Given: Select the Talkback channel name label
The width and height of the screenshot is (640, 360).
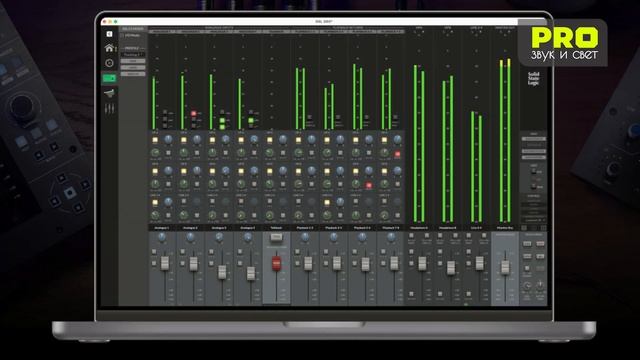Looking at the screenshot, I should point(276,228).
